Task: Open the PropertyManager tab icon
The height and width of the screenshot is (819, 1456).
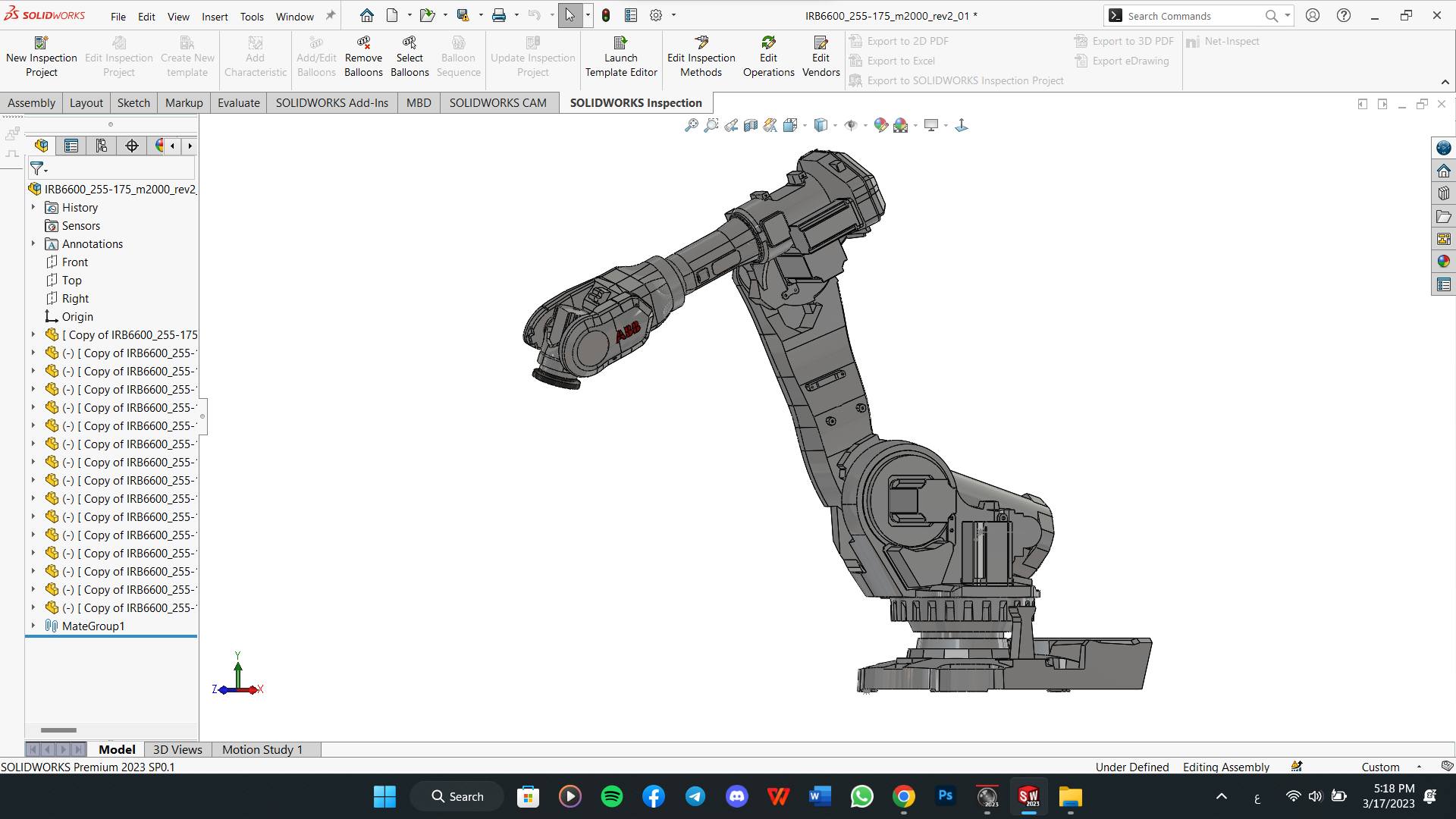Action: click(x=71, y=146)
